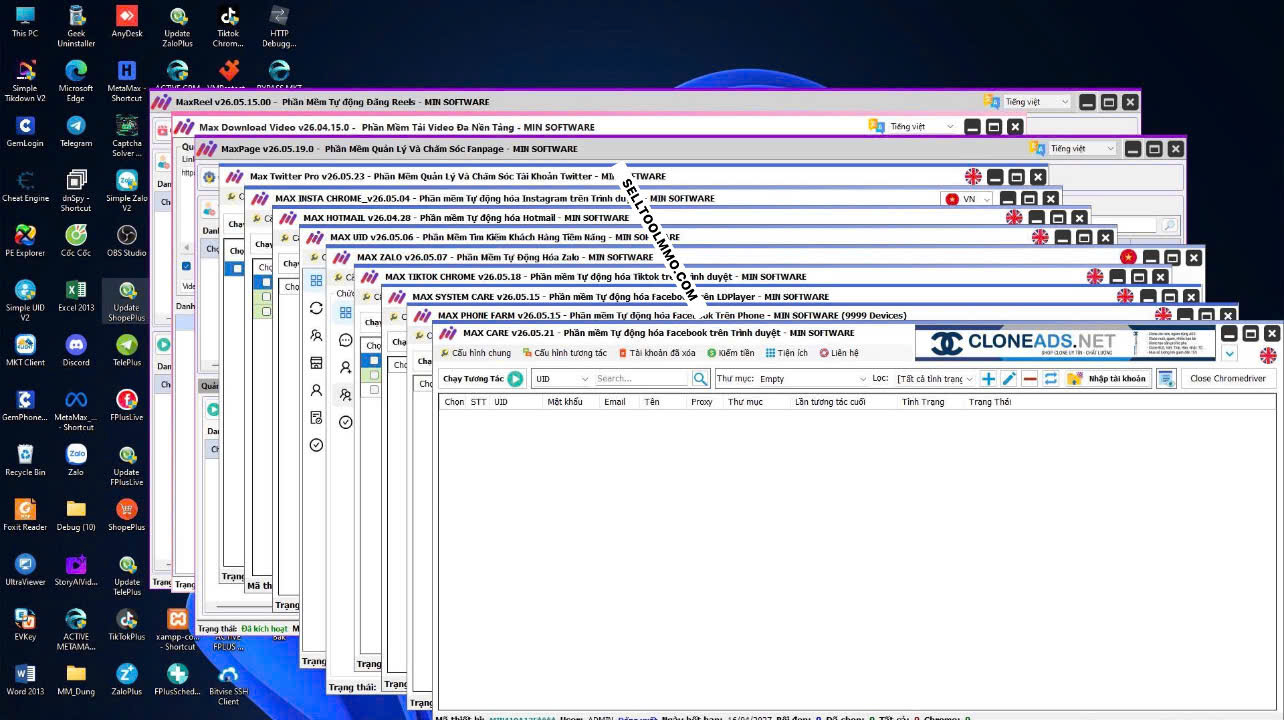The height and width of the screenshot is (720, 1284).
Task: Click the search icon in MaxPage window
Action: tap(1168, 225)
